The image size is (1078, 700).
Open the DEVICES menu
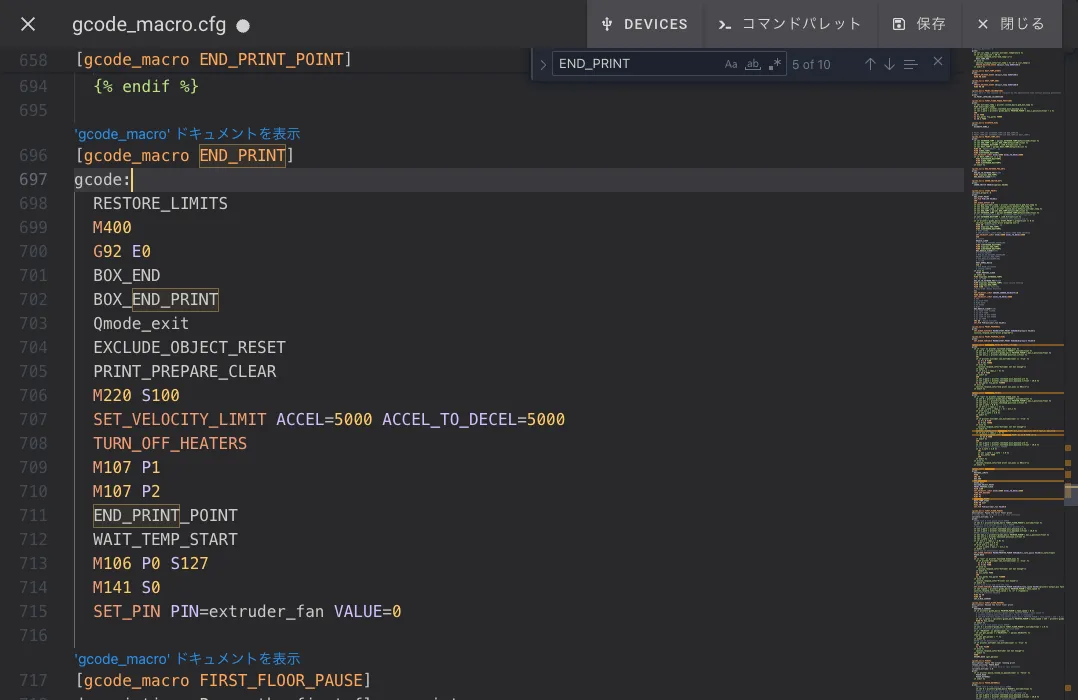645,24
